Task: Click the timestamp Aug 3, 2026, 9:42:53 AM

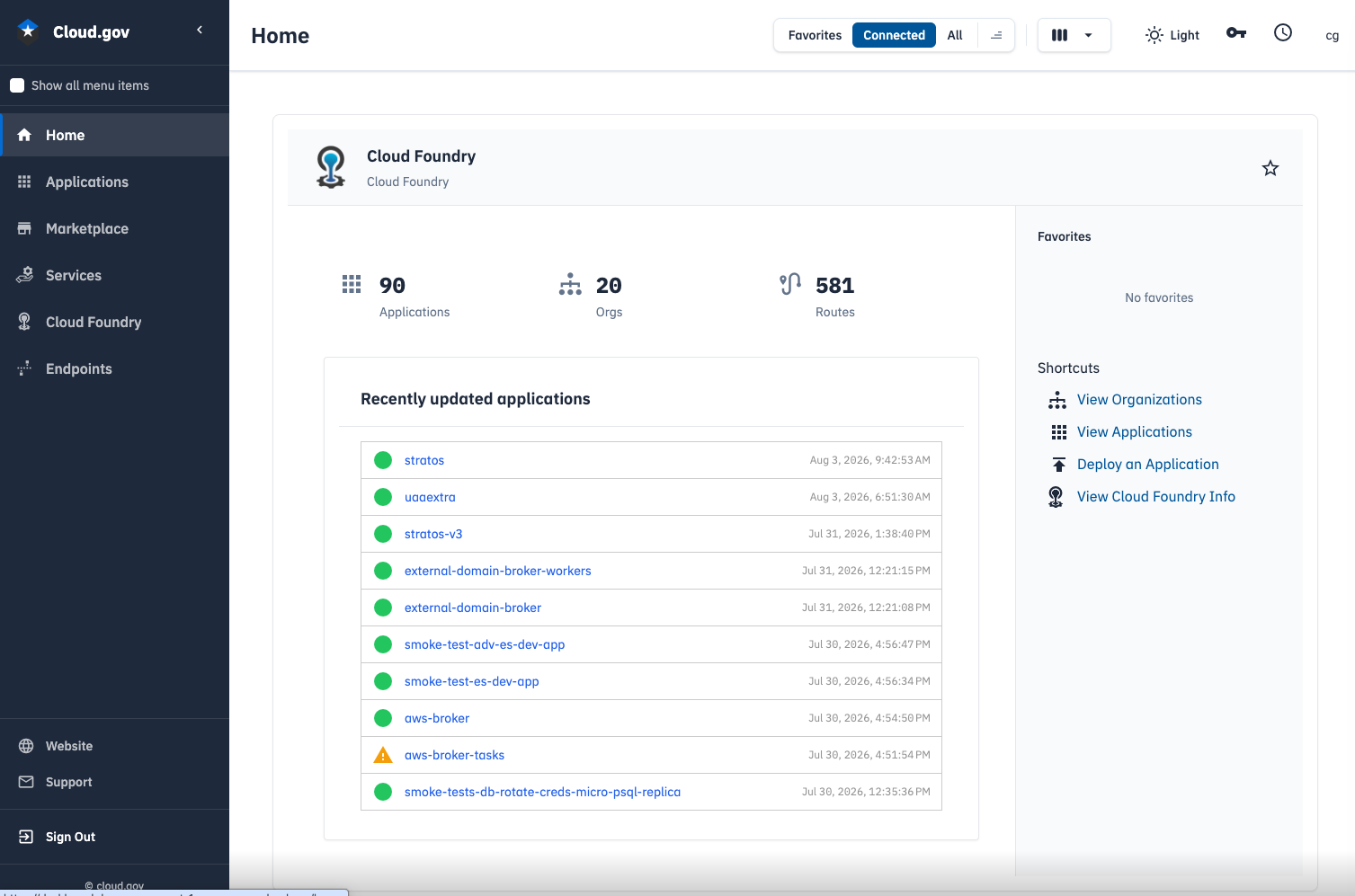Action: click(869, 460)
